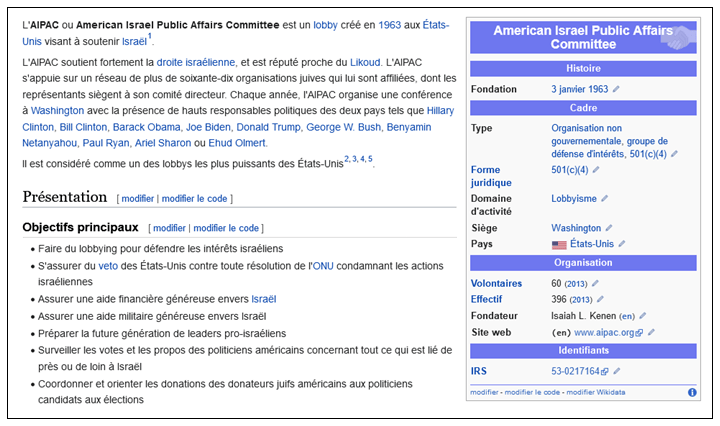
Task: Click modifier next to Présentation heading
Action: [x=137, y=199]
